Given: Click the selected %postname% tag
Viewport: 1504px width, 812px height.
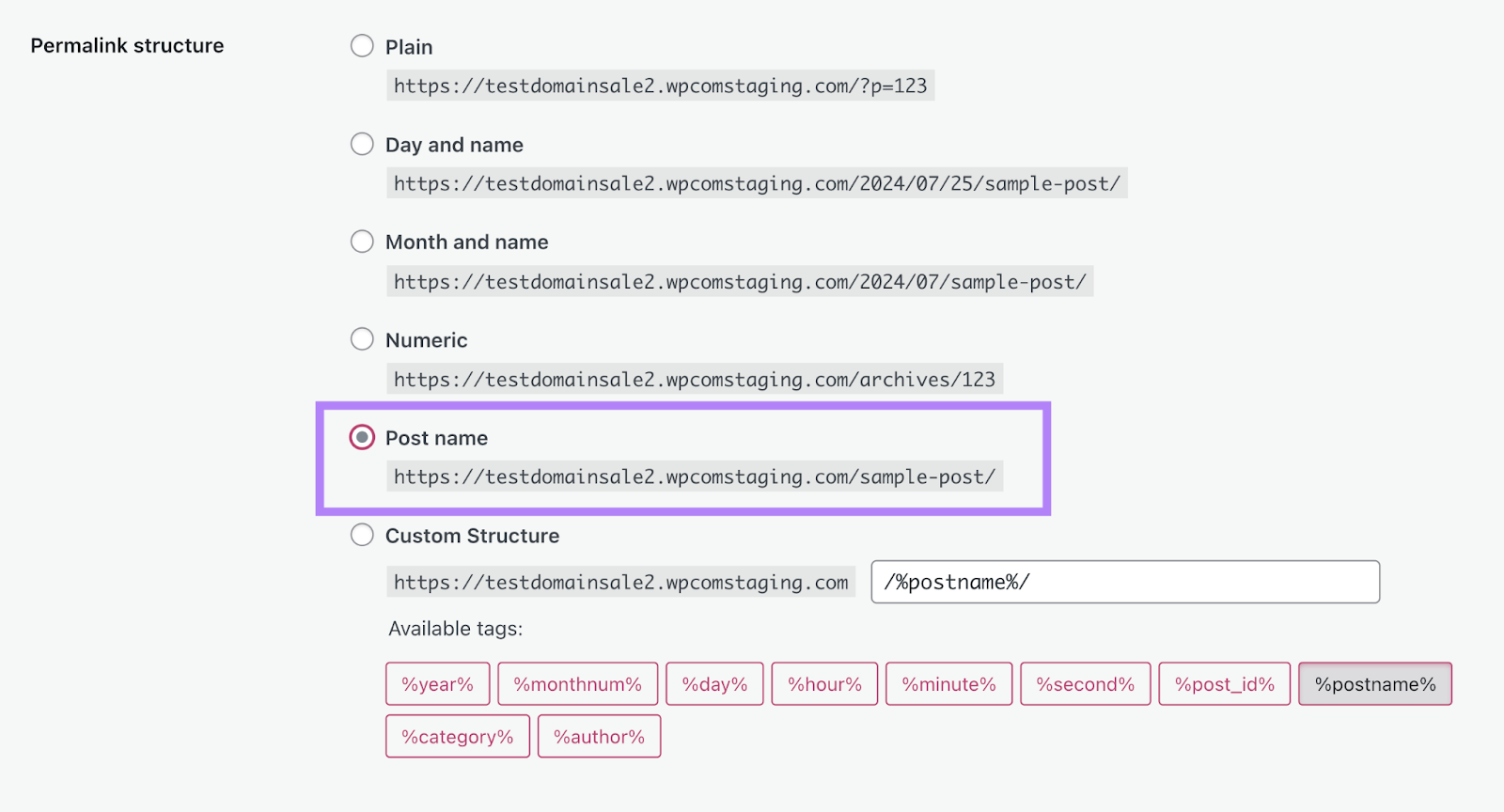Looking at the screenshot, I should (1375, 683).
